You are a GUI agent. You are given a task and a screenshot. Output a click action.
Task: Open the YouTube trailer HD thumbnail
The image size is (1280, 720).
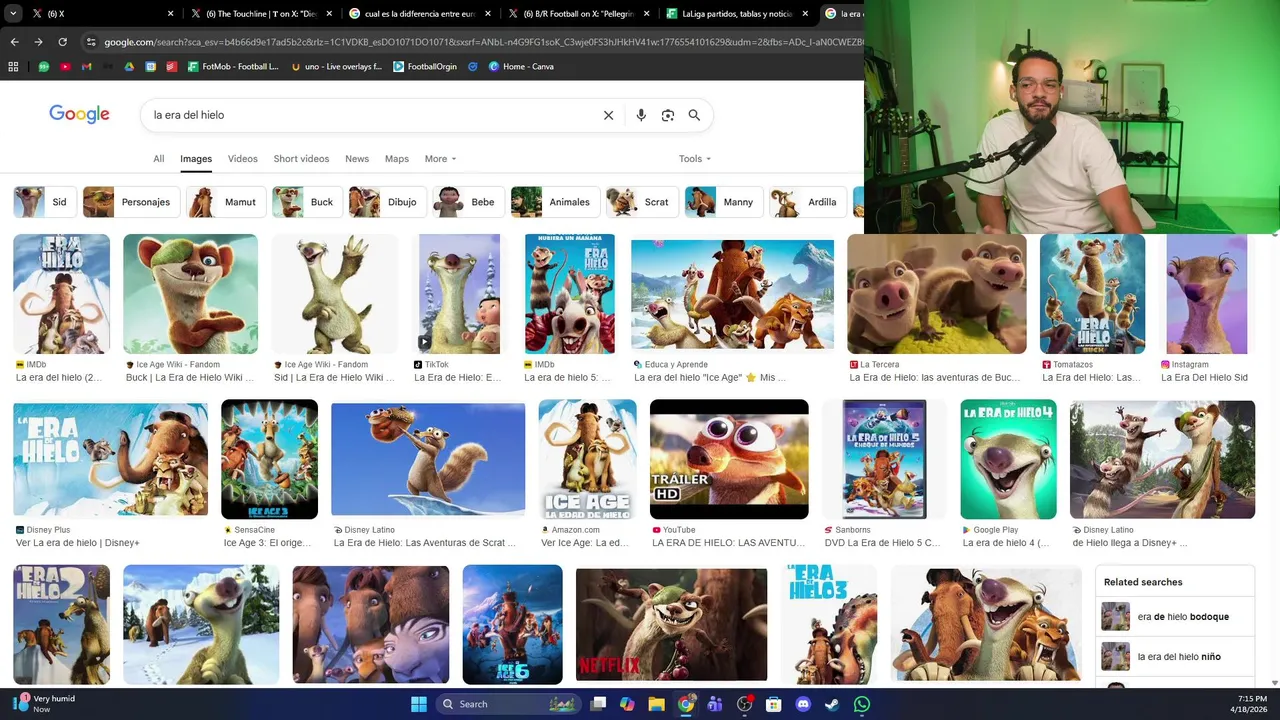click(729, 459)
